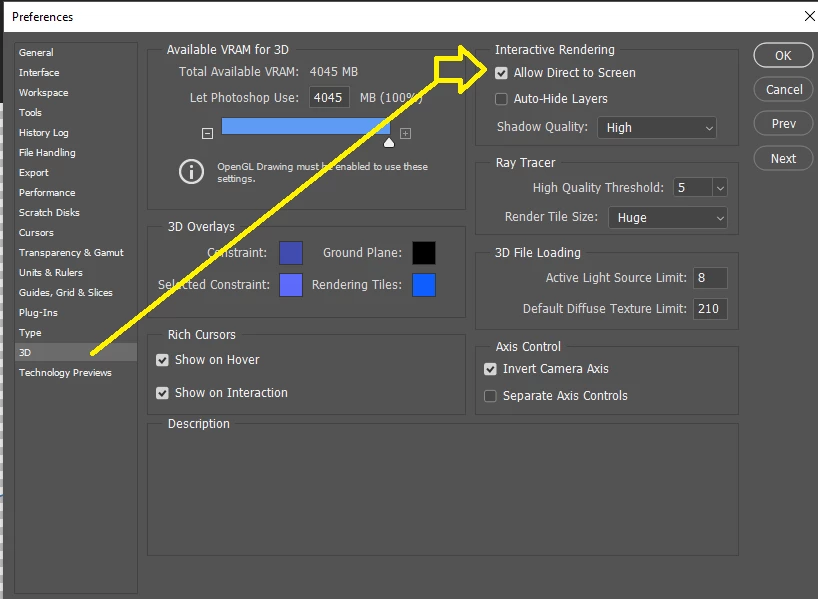
Task: Click the OK button
Action: click(x=783, y=55)
